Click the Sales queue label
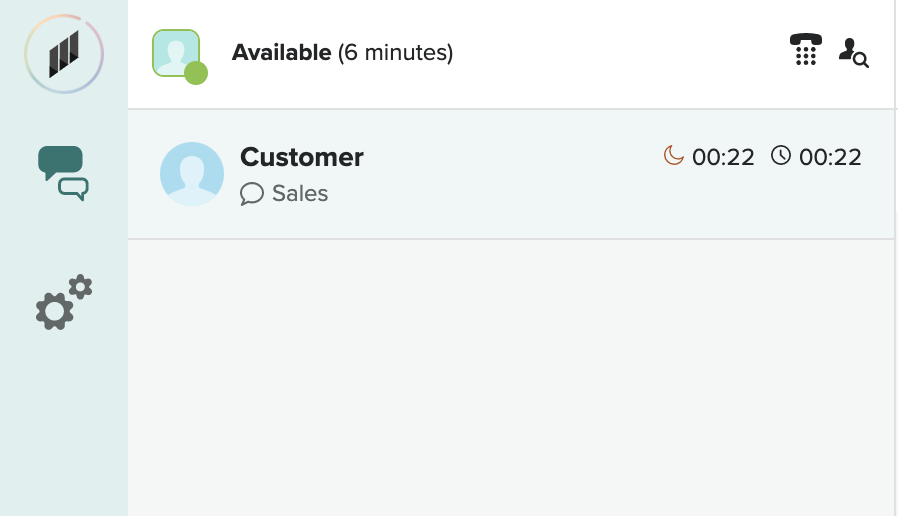 point(300,194)
